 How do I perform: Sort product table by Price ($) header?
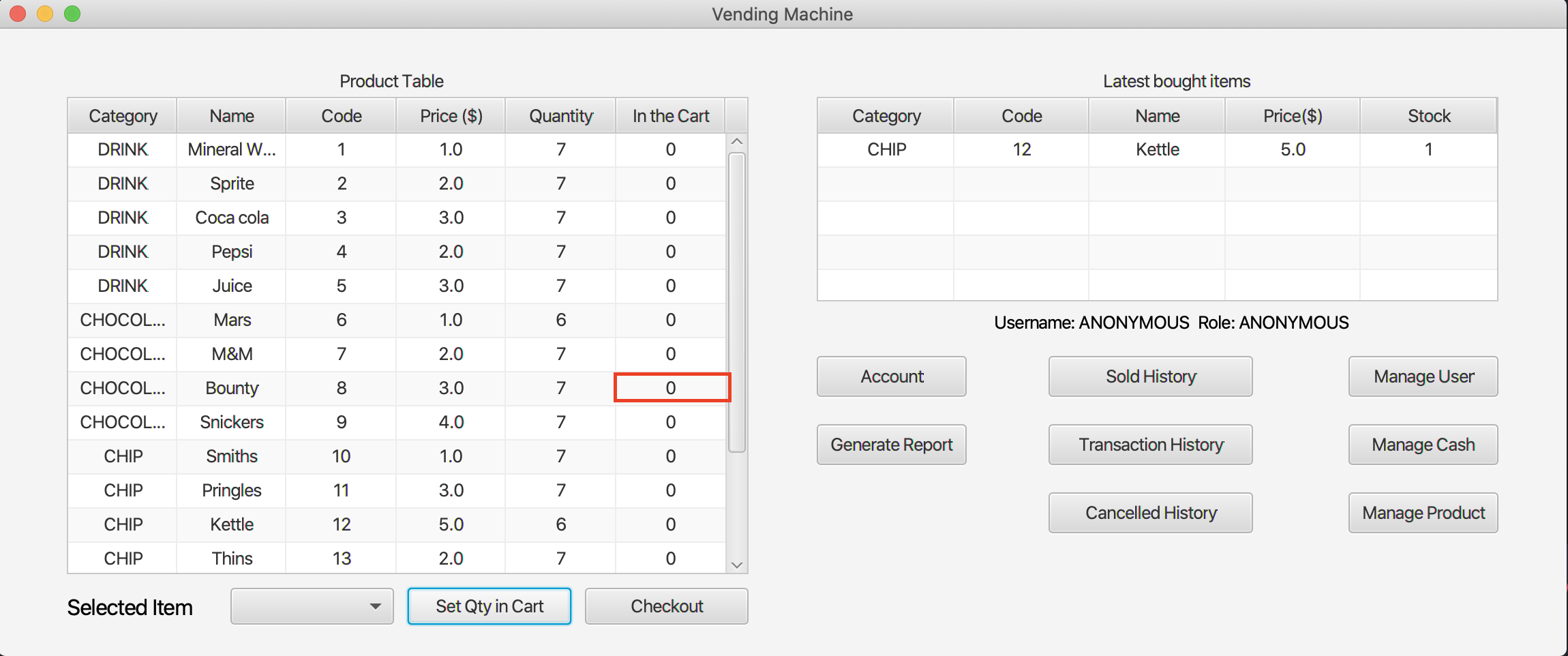pos(451,116)
